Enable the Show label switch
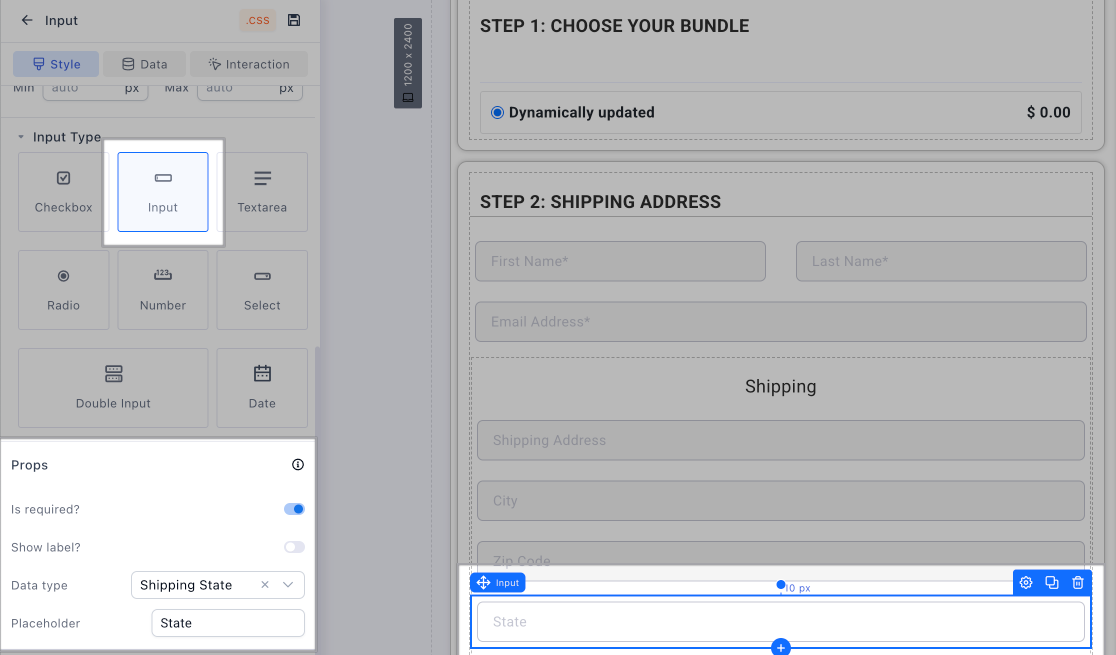Screen dimensions: 1116x655 tap(294, 547)
